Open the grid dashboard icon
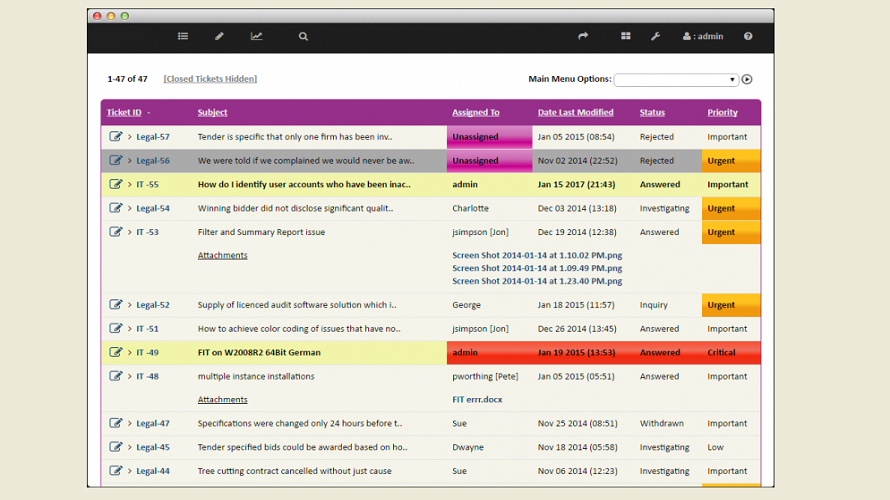 tap(626, 36)
